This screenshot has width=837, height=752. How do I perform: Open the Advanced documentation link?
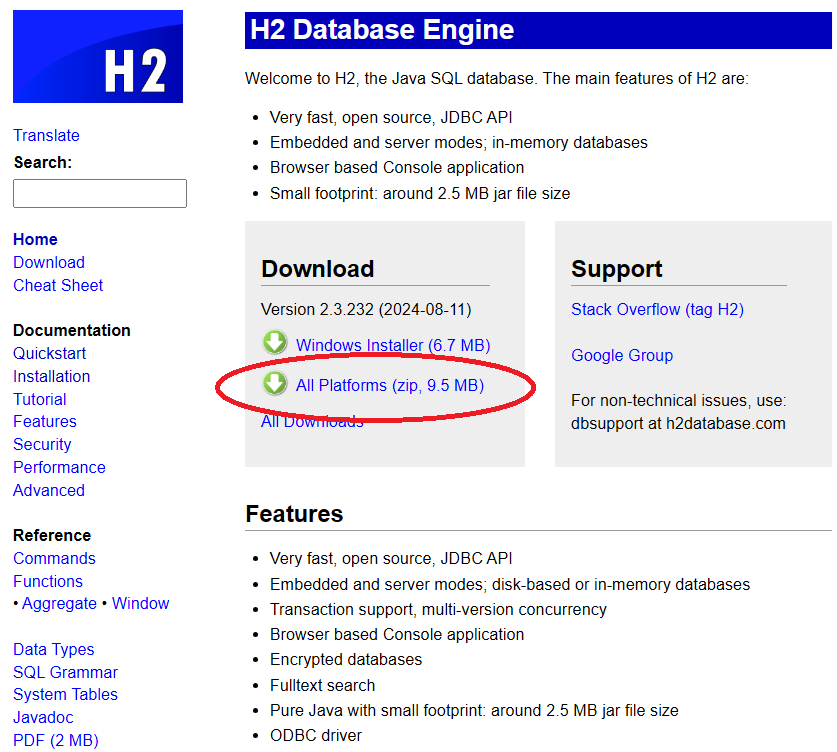coord(49,490)
